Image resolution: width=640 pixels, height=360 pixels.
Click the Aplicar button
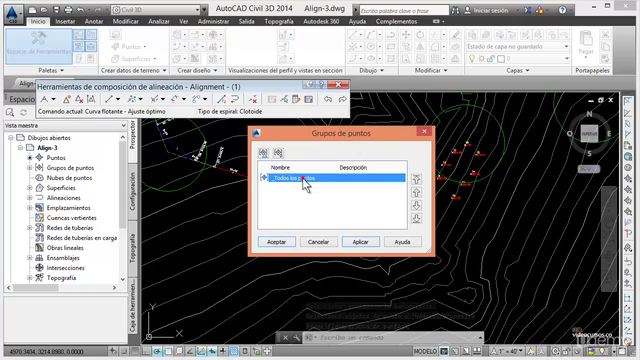click(x=360, y=242)
